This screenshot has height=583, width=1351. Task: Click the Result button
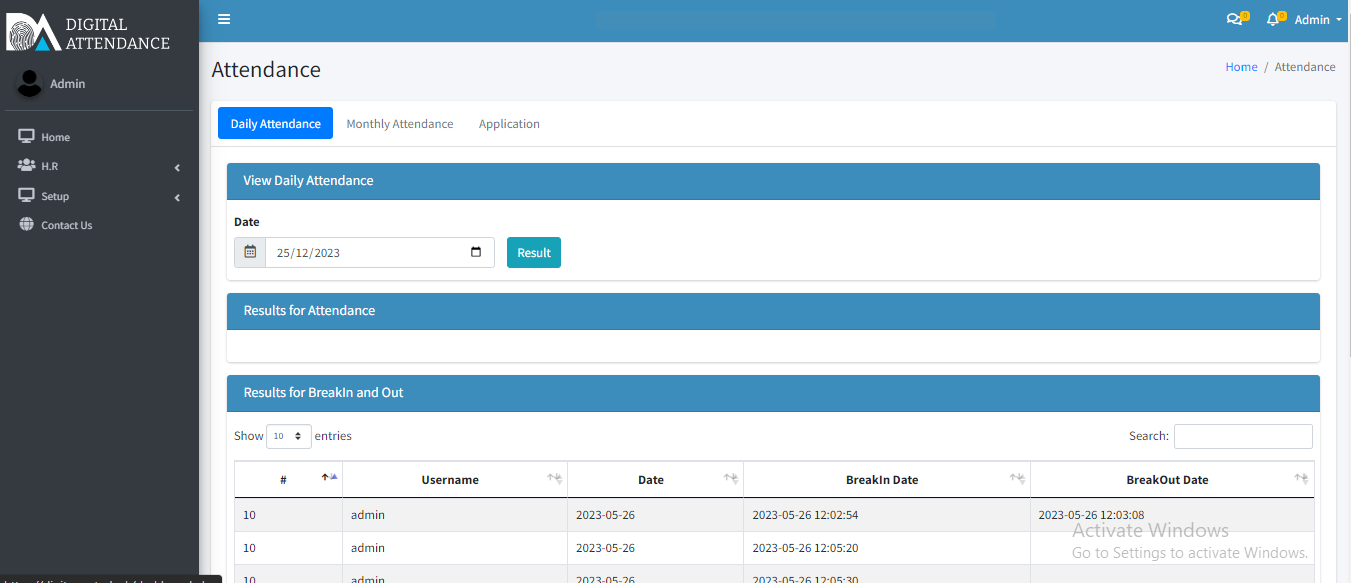tap(534, 252)
